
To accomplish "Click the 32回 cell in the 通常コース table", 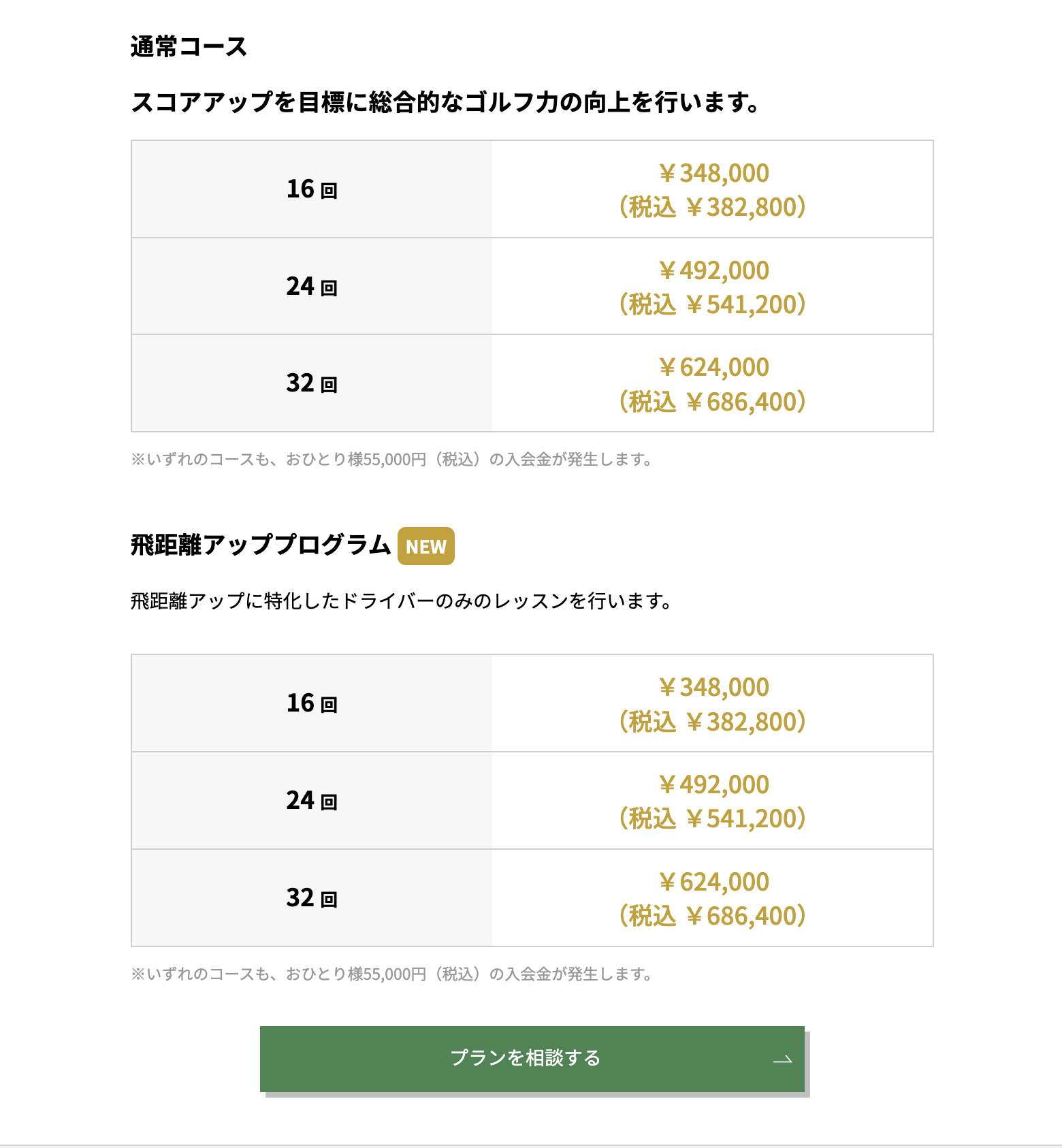I will 312,383.
